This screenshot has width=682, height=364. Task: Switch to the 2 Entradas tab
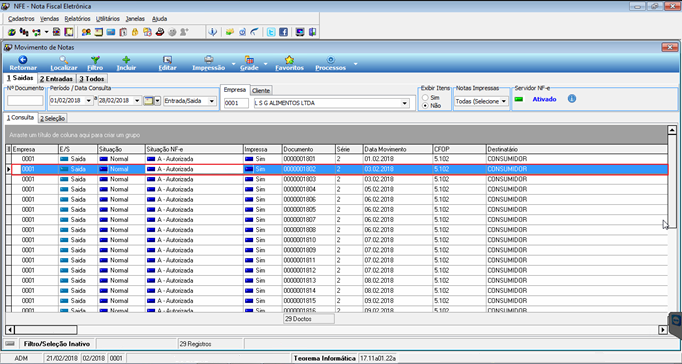[56, 79]
